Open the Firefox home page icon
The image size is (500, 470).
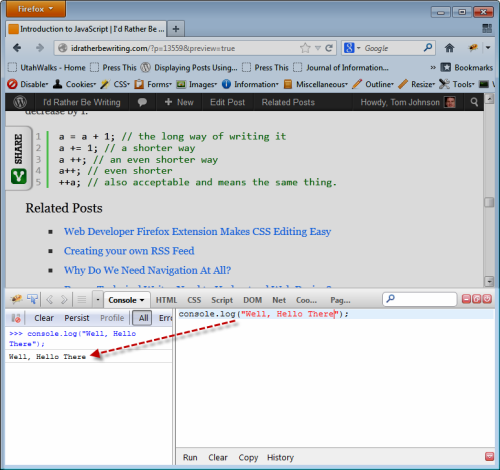tap(449, 48)
